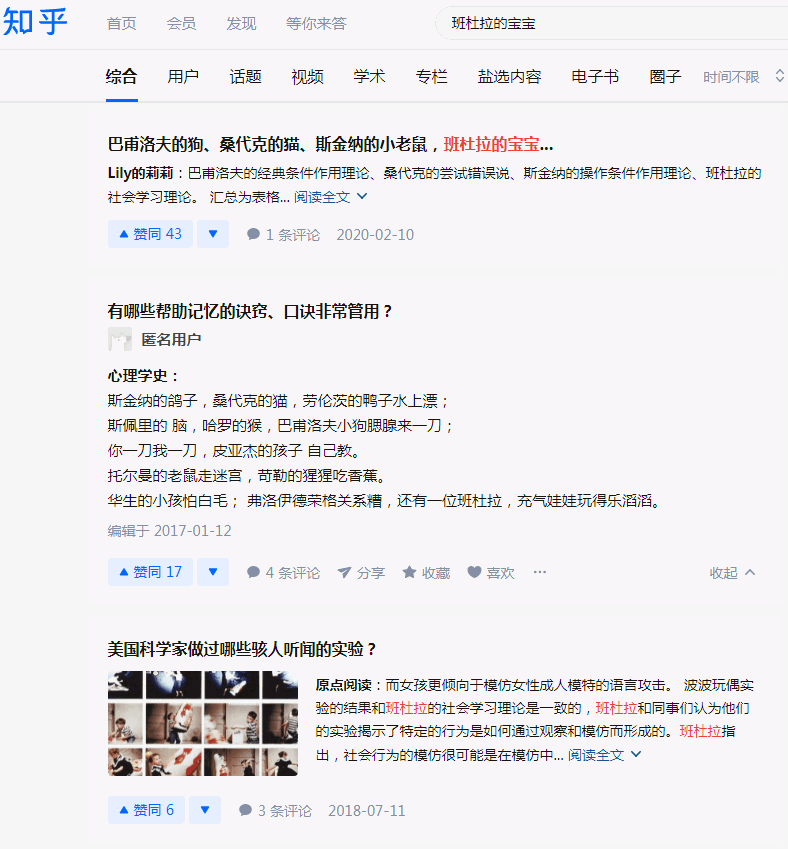Focus the search box containing 班杜拉的宝宝

click(x=611, y=23)
